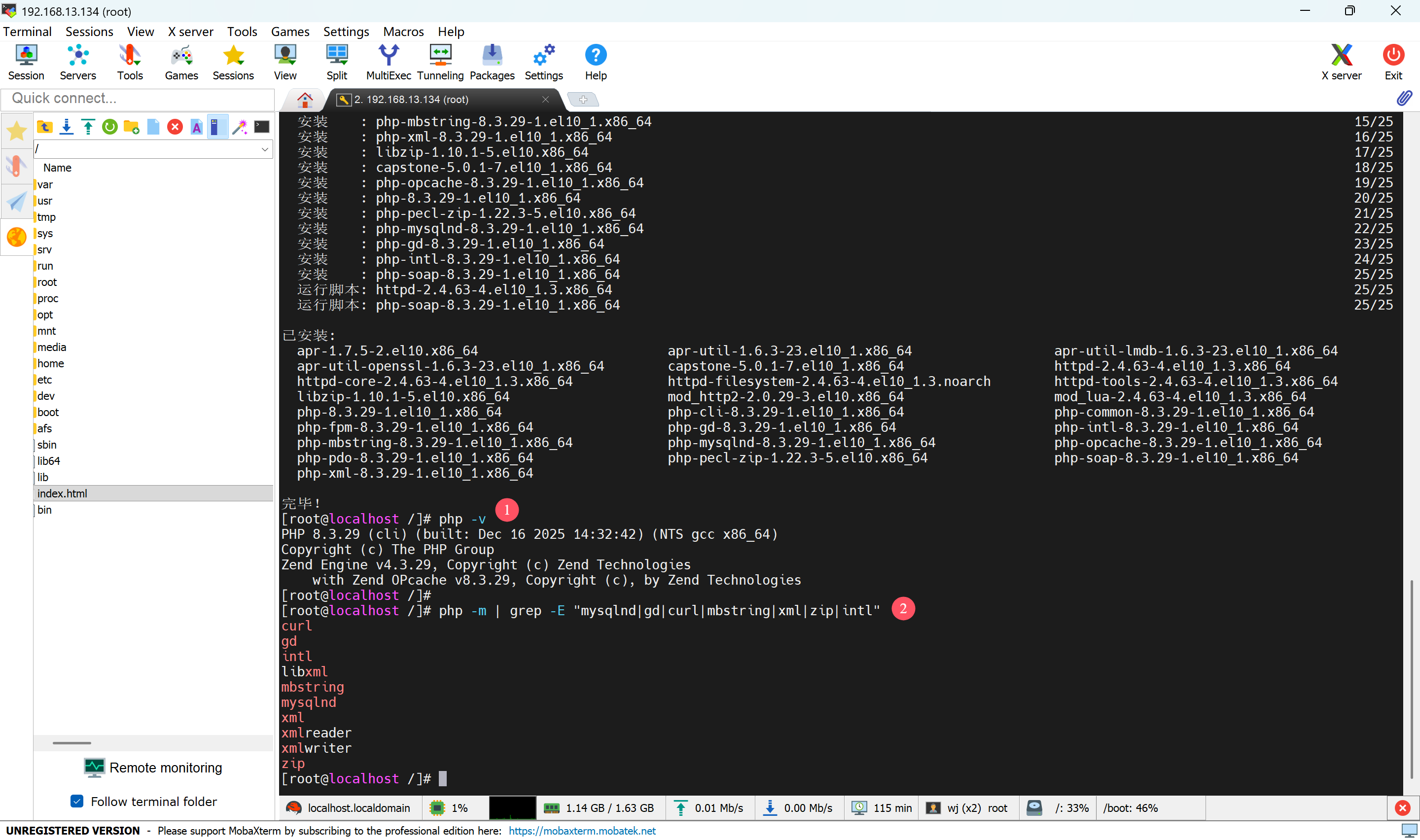Select the paper-plane macros sidebar tab
Screen dimensions: 1420x840
click(16, 202)
